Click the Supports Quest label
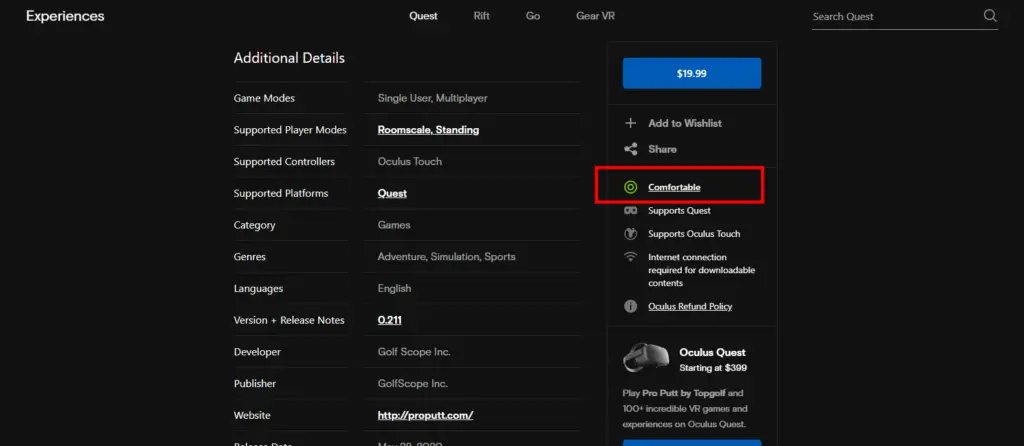Viewport: 1024px width, 446px height. tap(679, 211)
